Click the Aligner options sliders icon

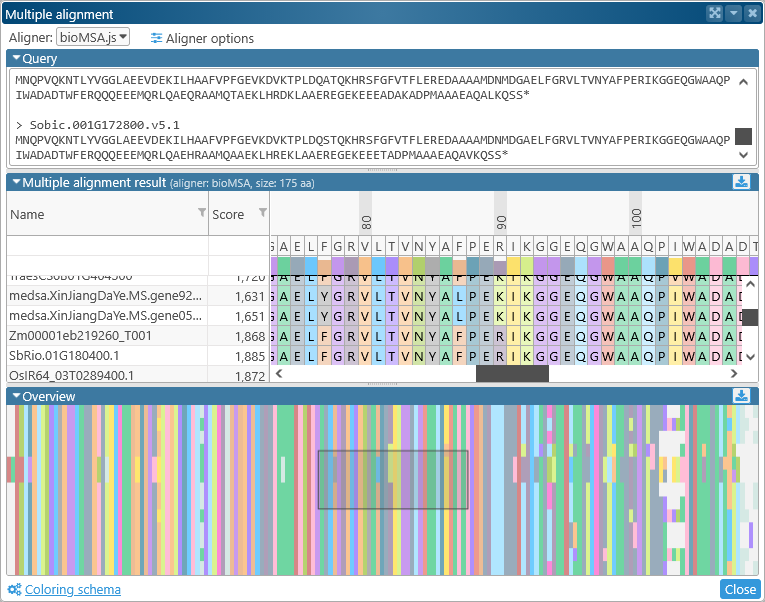(156, 38)
